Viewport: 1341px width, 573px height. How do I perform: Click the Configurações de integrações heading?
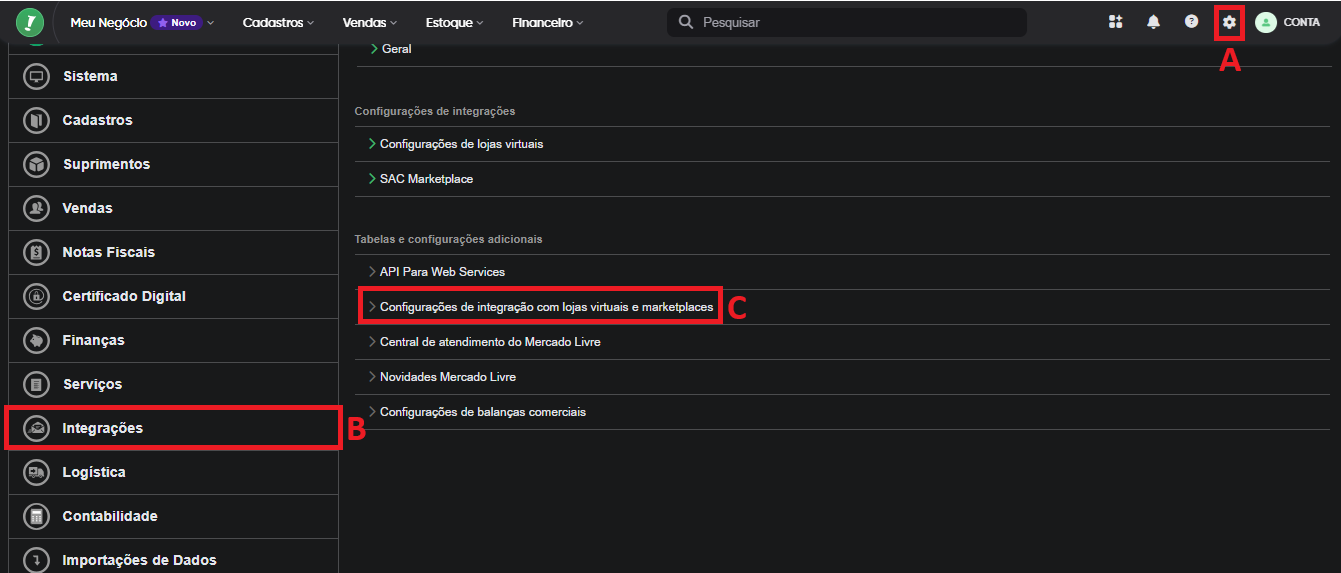coord(435,111)
